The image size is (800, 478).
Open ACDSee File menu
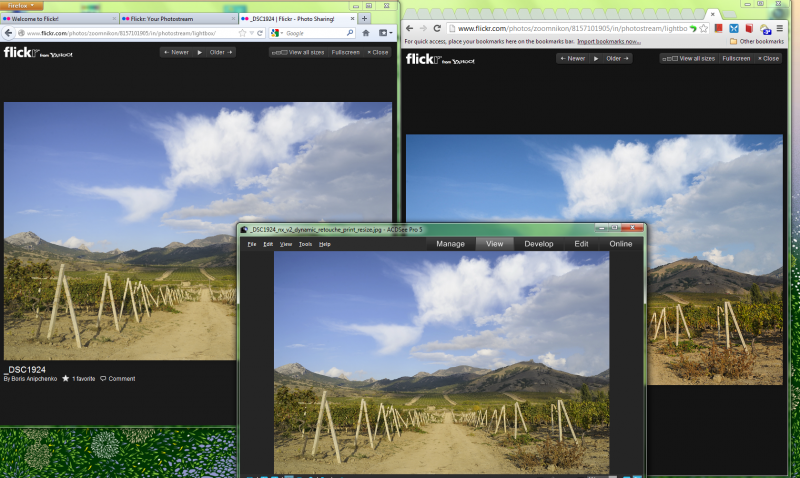pyautogui.click(x=252, y=244)
